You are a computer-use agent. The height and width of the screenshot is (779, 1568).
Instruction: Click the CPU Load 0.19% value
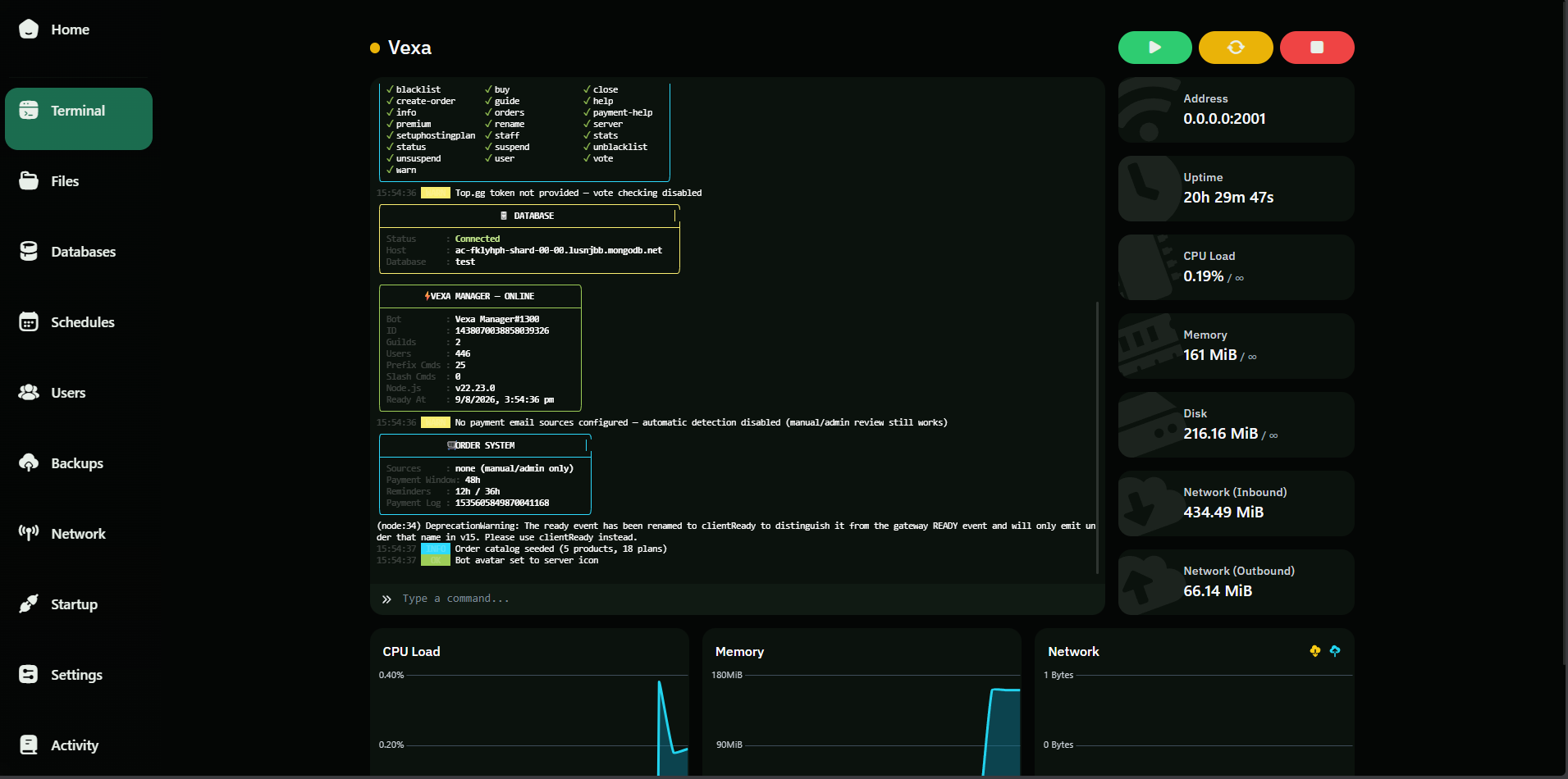pos(1204,276)
